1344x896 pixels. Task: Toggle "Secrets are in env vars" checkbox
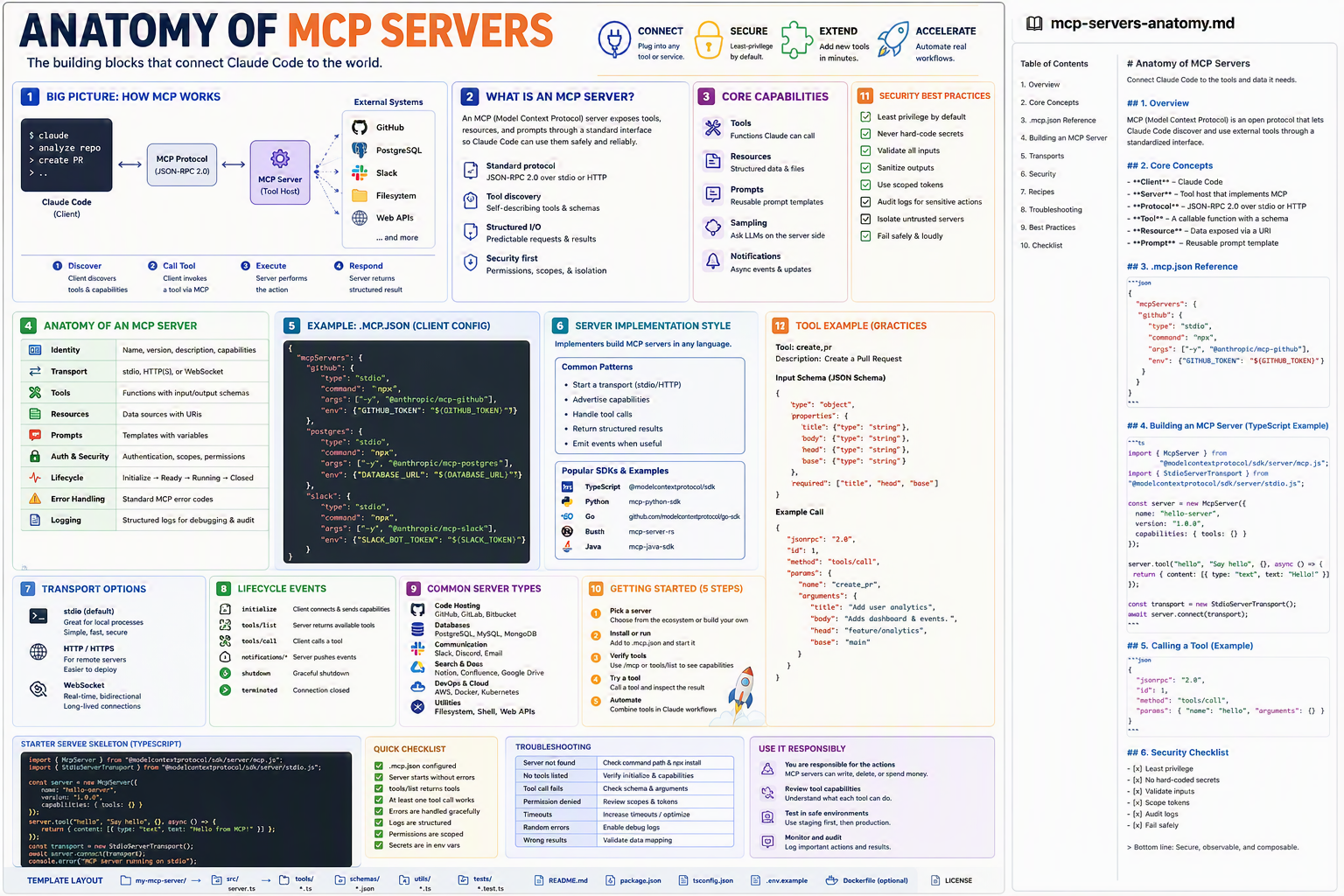(379, 845)
